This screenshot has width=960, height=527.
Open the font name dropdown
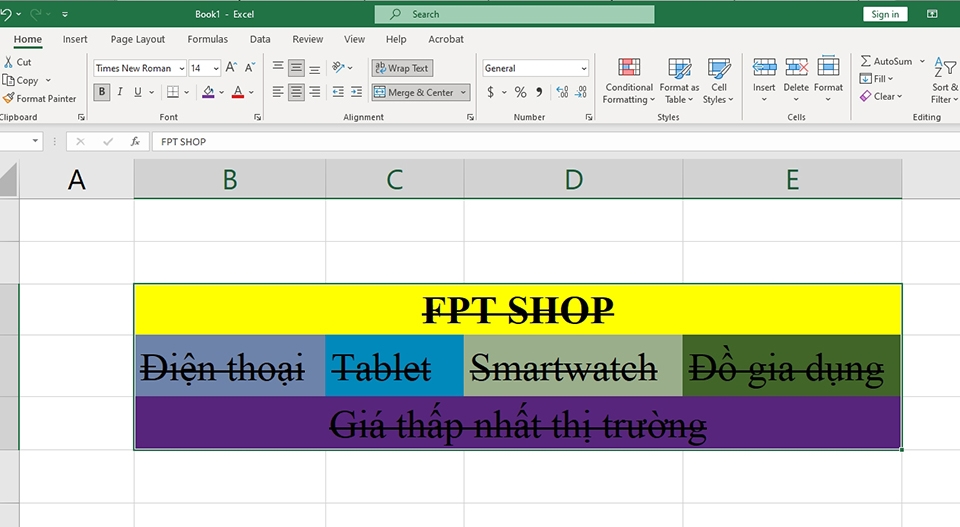point(182,69)
